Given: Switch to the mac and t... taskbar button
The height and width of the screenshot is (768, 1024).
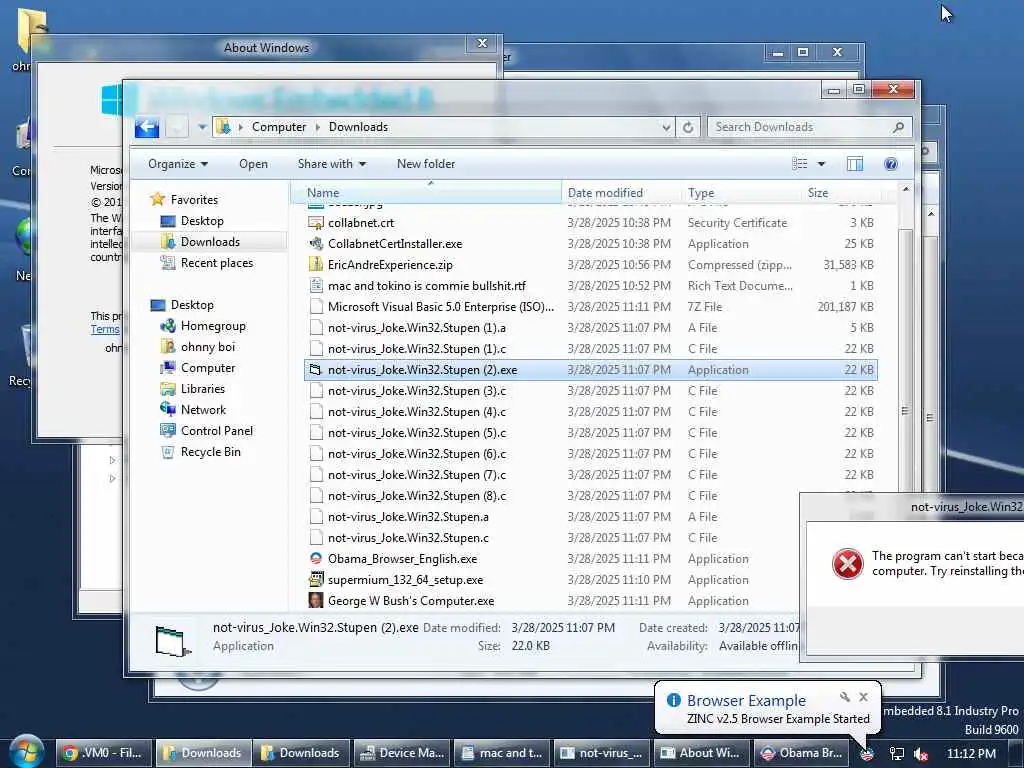Looking at the screenshot, I should (502, 753).
